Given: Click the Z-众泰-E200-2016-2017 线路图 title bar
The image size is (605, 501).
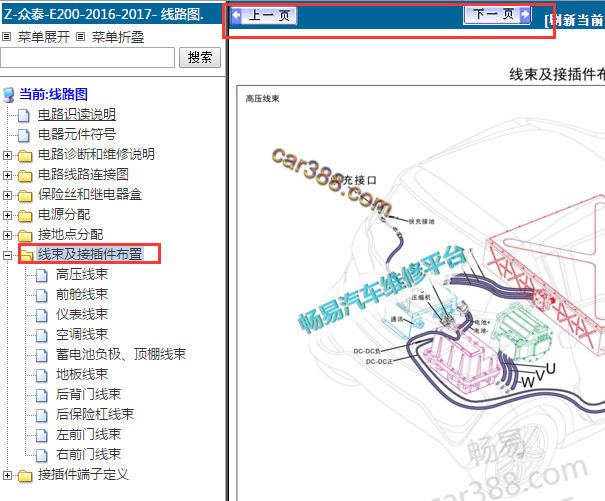Looking at the screenshot, I should click(112, 14).
